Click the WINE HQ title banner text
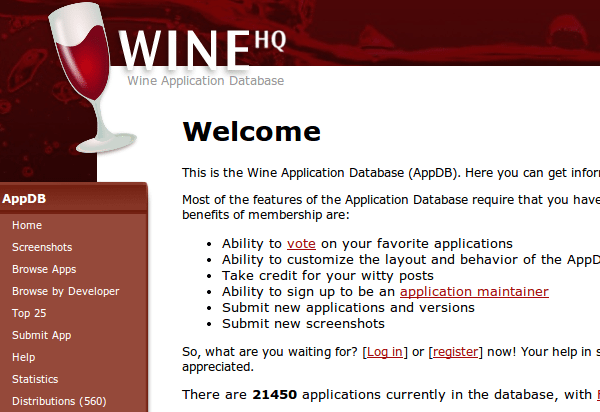The width and height of the screenshot is (600, 412). pyautogui.click(x=202, y=50)
